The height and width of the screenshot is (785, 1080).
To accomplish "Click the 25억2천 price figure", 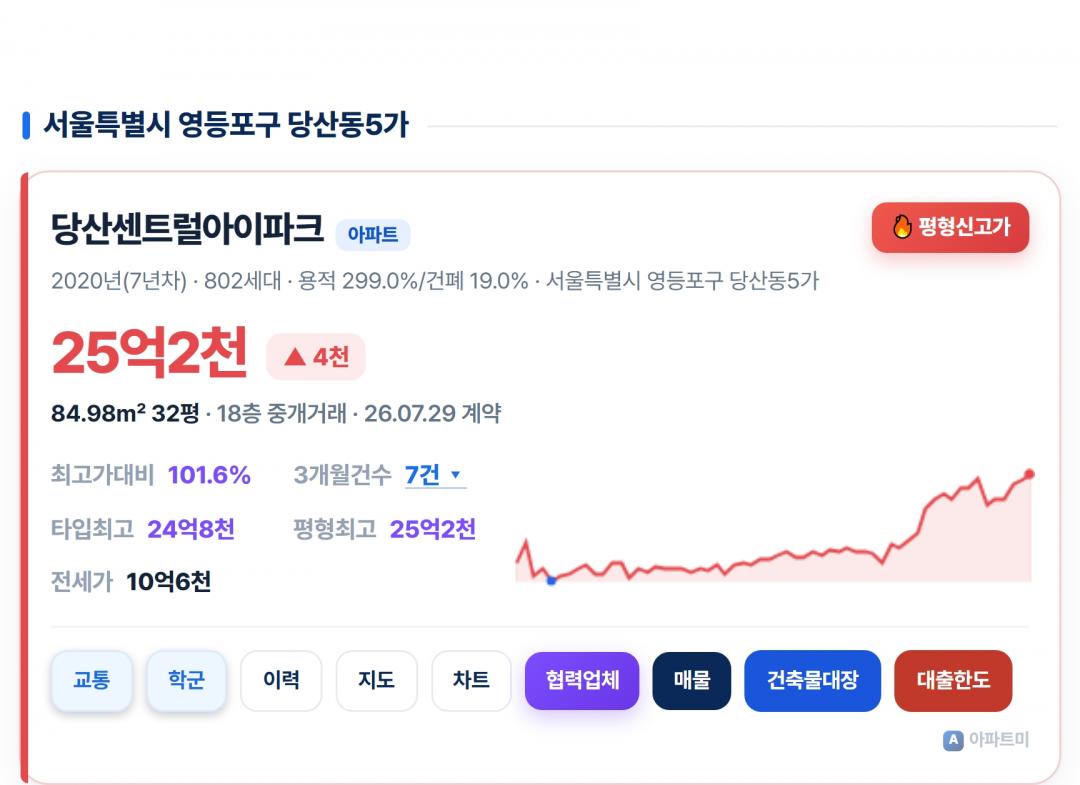I will 149,353.
